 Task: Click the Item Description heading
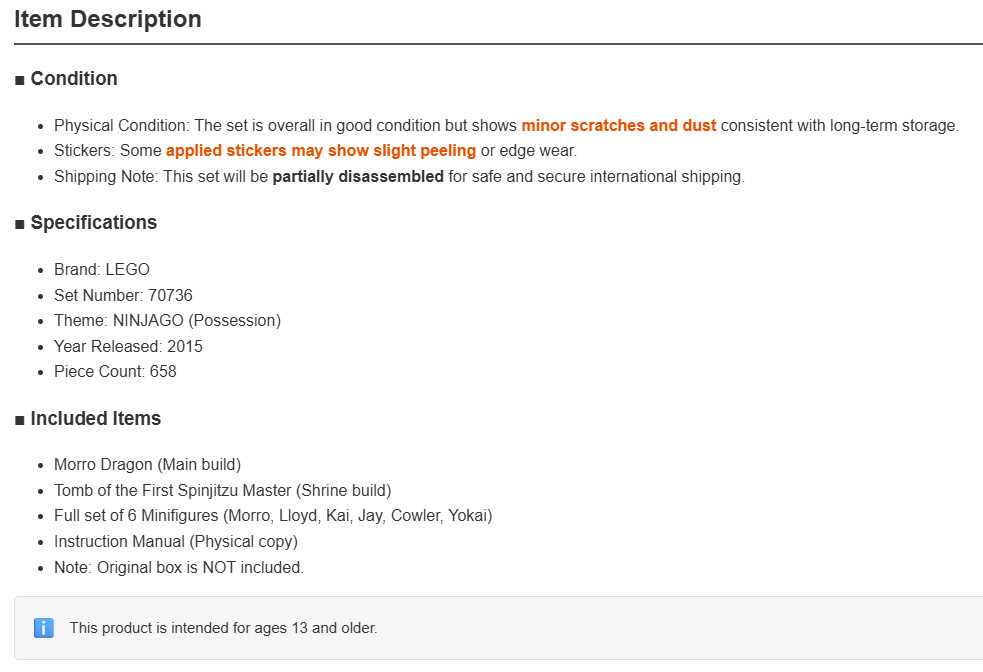(108, 19)
